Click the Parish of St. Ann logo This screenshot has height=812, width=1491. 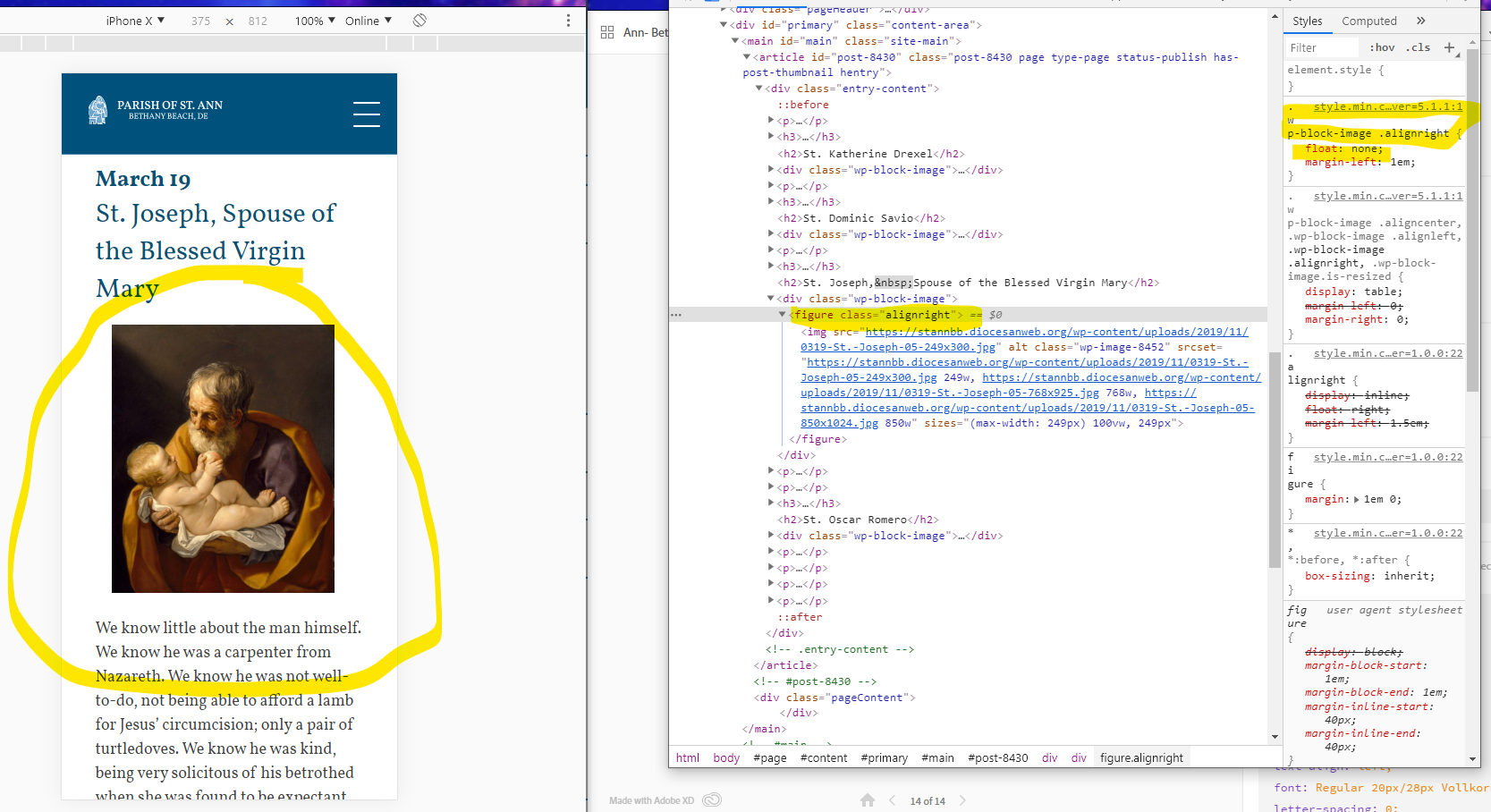tap(156, 110)
